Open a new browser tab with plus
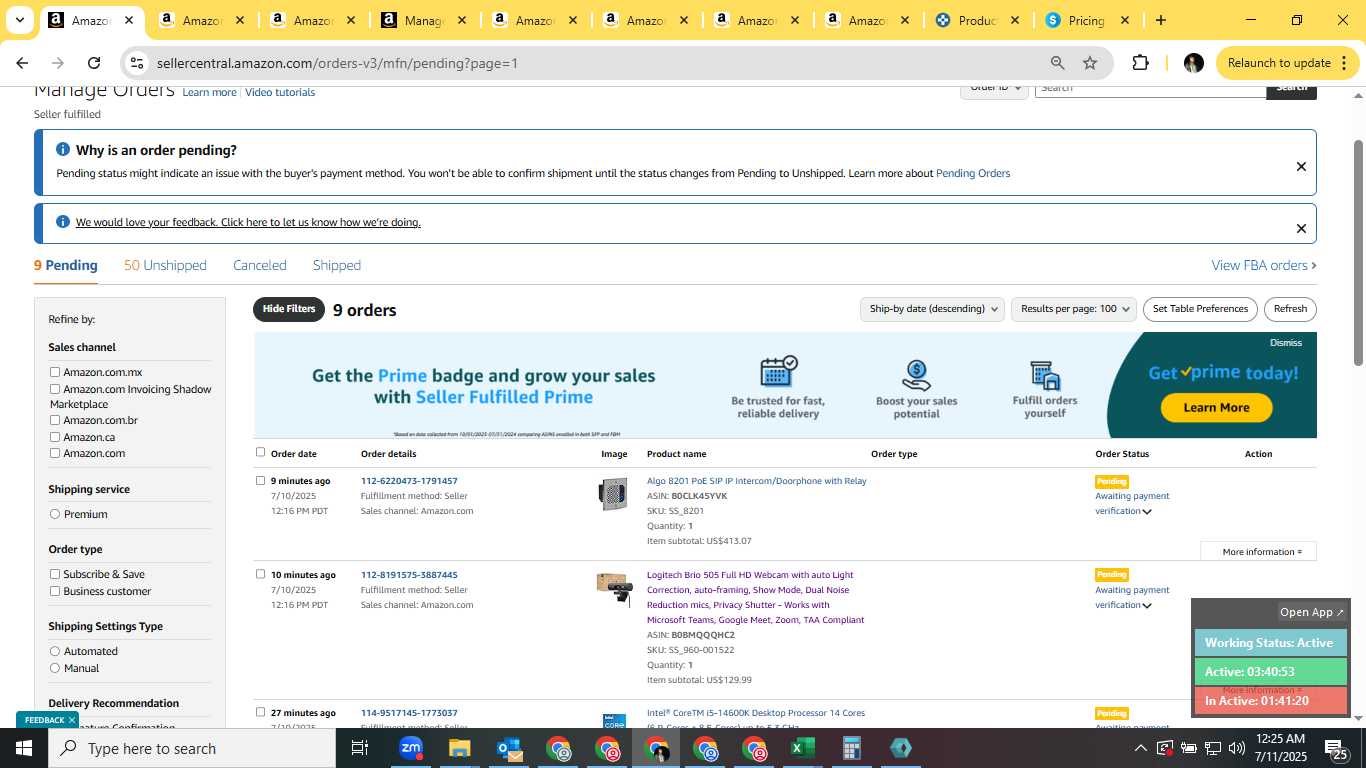1366x768 pixels. pos(1160,20)
